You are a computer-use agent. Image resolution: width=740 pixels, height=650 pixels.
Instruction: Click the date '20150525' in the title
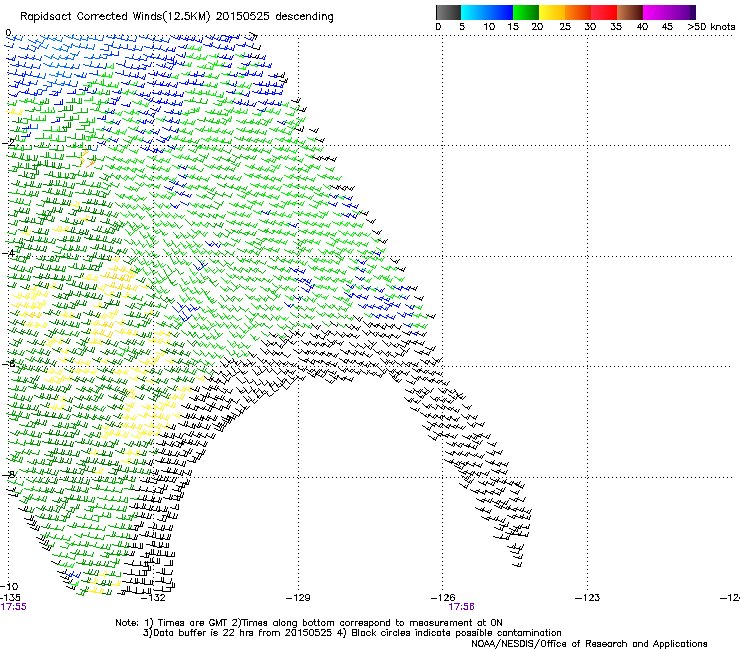click(243, 16)
